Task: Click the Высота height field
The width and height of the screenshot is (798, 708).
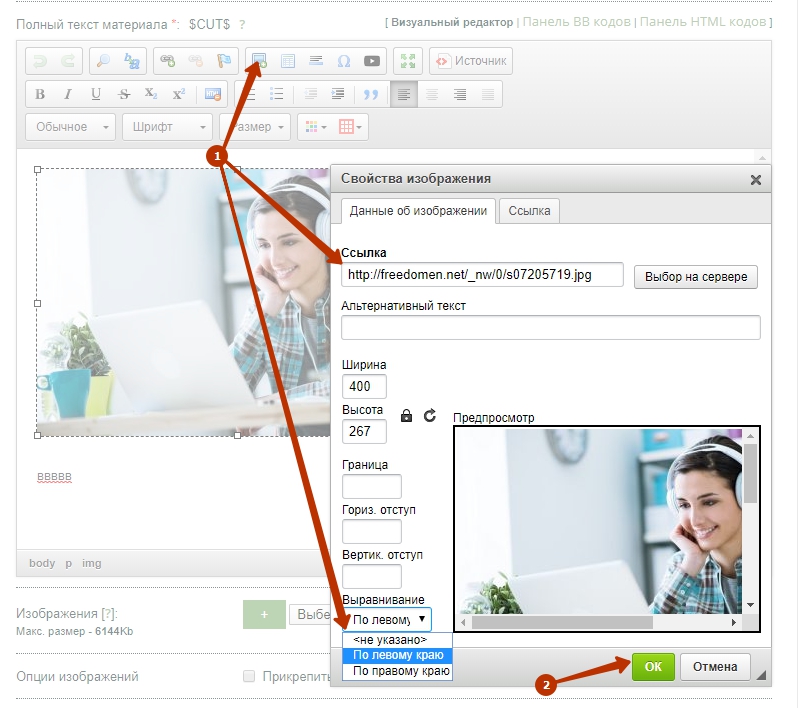Action: pos(364,431)
